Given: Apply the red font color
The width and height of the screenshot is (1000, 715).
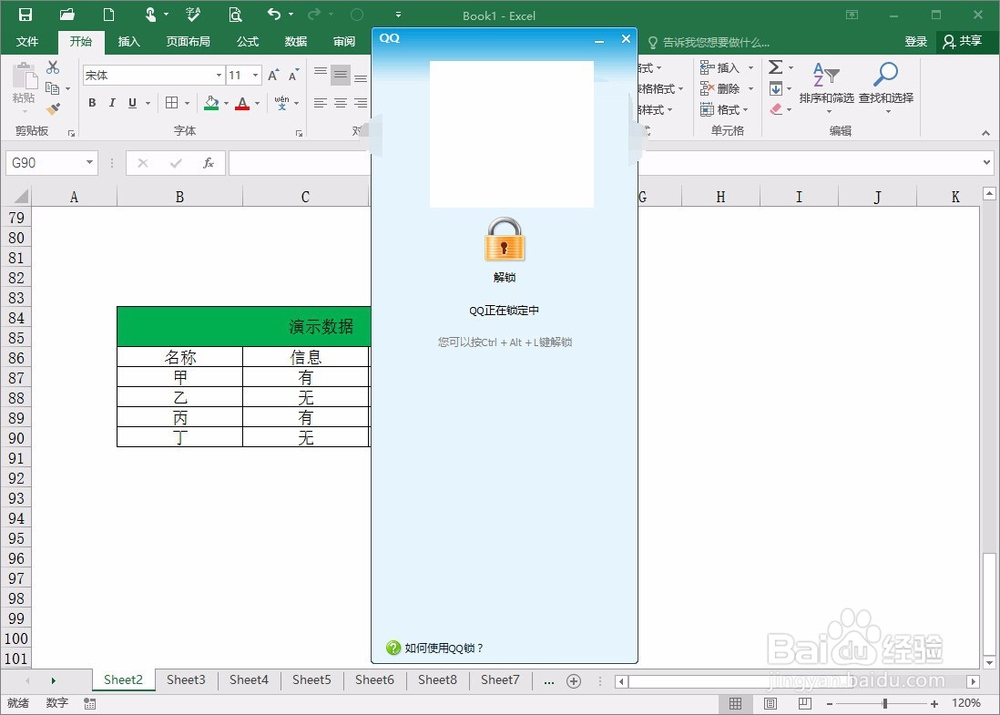Looking at the screenshot, I should tap(242, 103).
